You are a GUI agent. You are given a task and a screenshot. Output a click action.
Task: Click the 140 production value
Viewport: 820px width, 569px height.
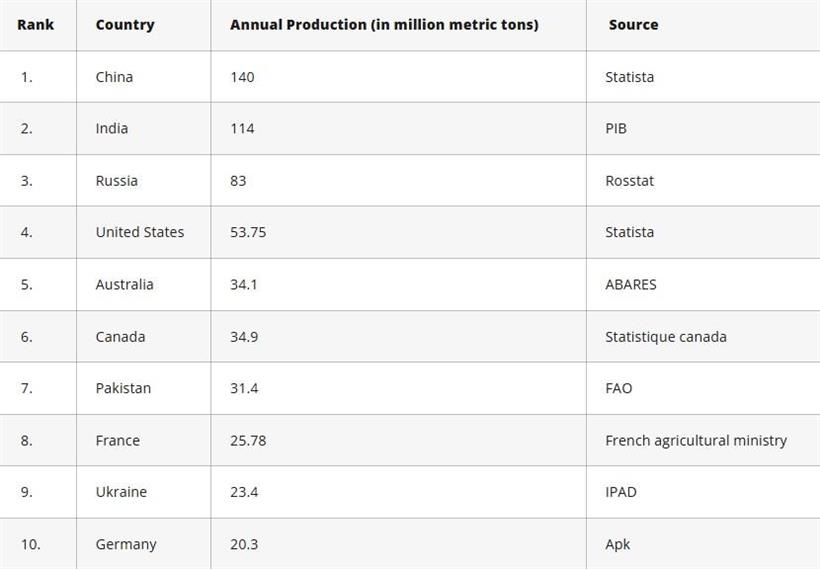[x=242, y=77]
